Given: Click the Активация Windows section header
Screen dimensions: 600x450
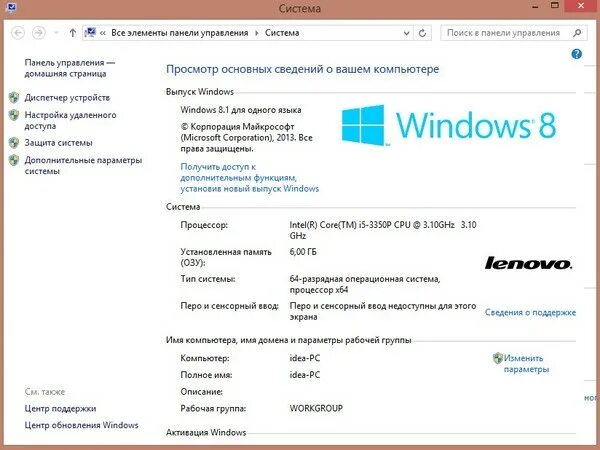Looking at the screenshot, I should [206, 432].
